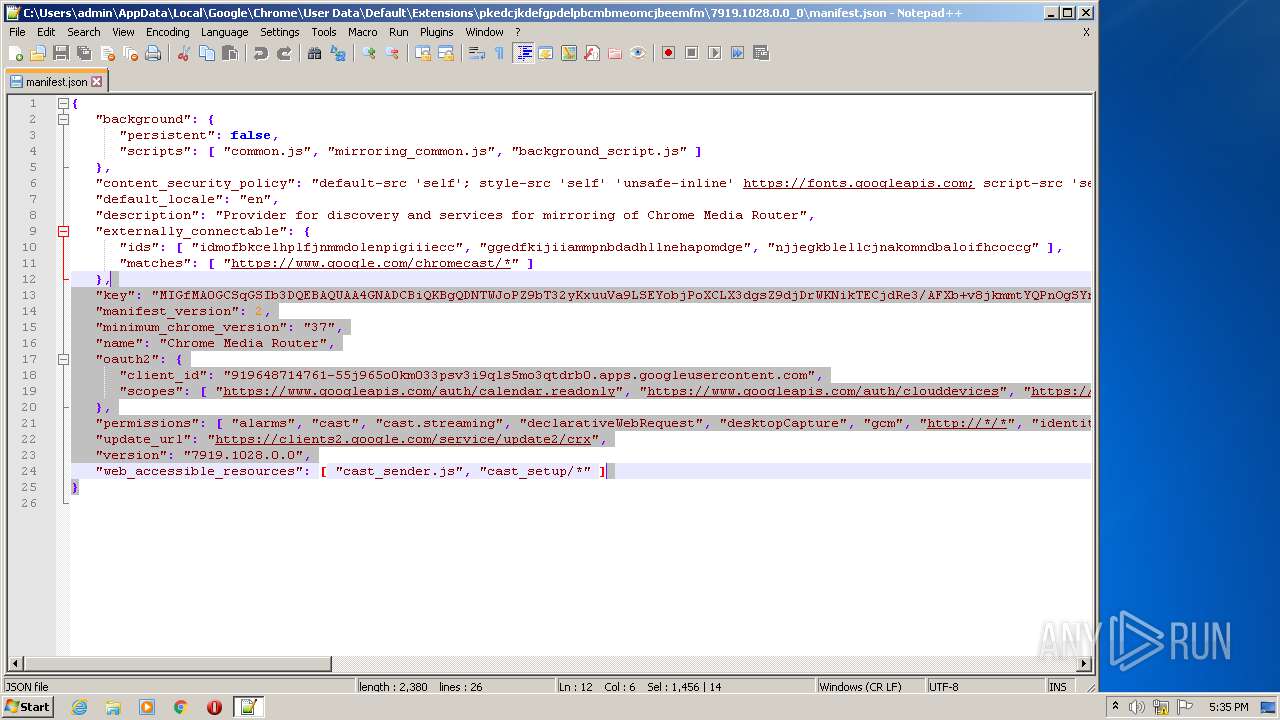Click the volume icon in the system tray
Viewport: 1280px width, 720px height.
1135,707
